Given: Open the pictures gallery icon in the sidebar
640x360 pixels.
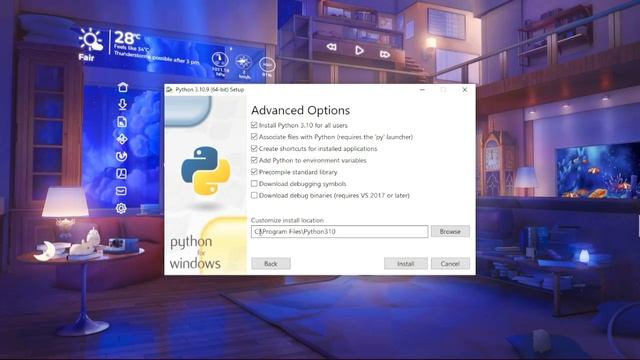Looking at the screenshot, I should 121,174.
